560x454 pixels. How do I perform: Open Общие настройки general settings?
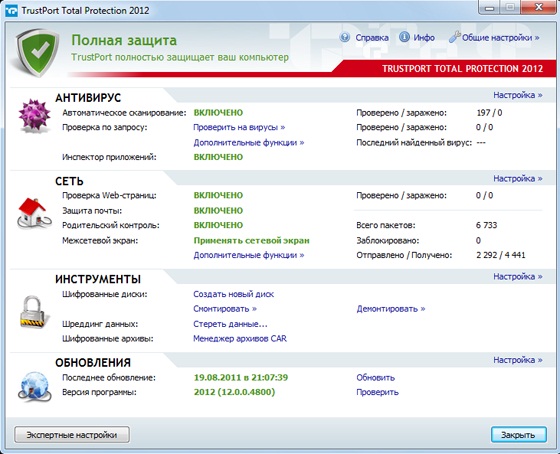500,38
